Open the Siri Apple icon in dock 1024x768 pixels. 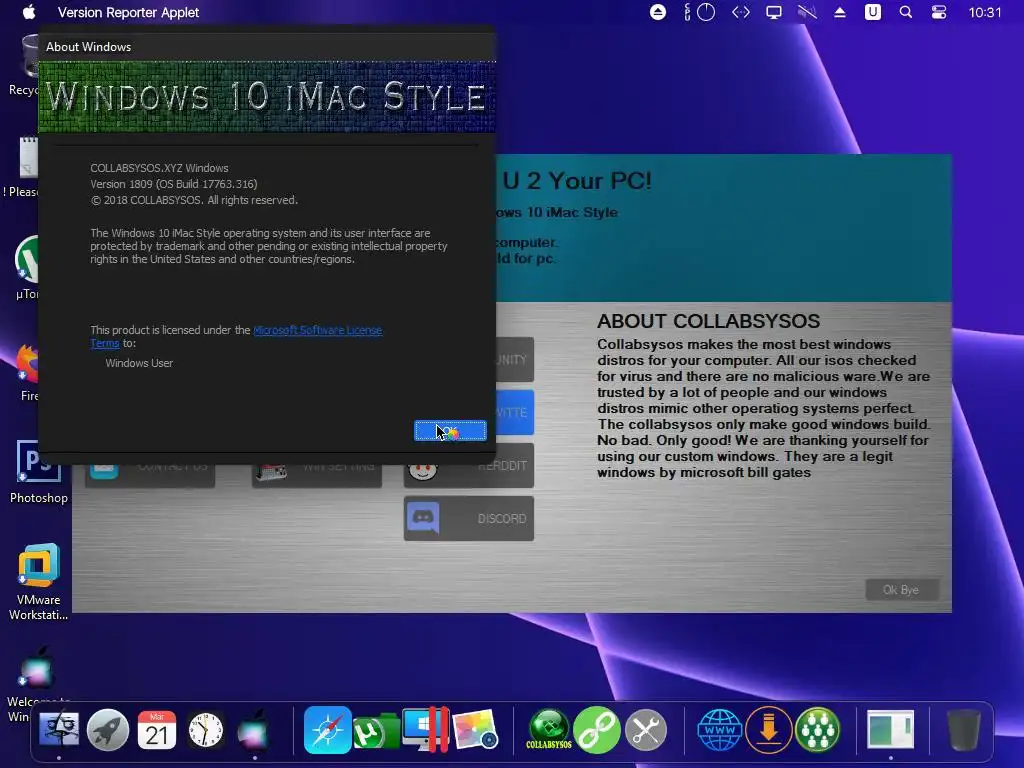[x=253, y=729]
